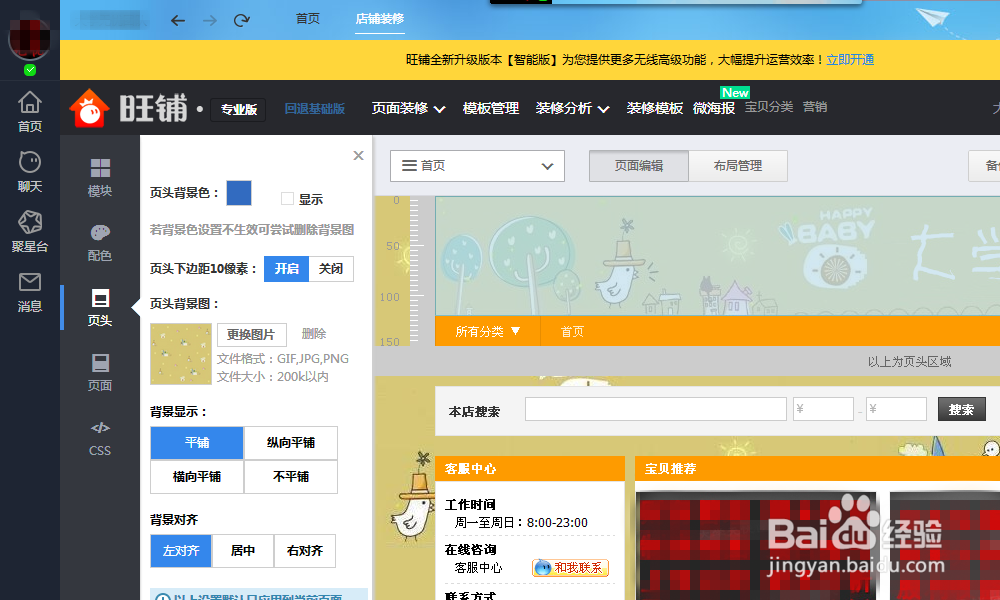The height and width of the screenshot is (600, 1000).
Task: Open the 聚星台 star icon
Action: [x=29, y=231]
